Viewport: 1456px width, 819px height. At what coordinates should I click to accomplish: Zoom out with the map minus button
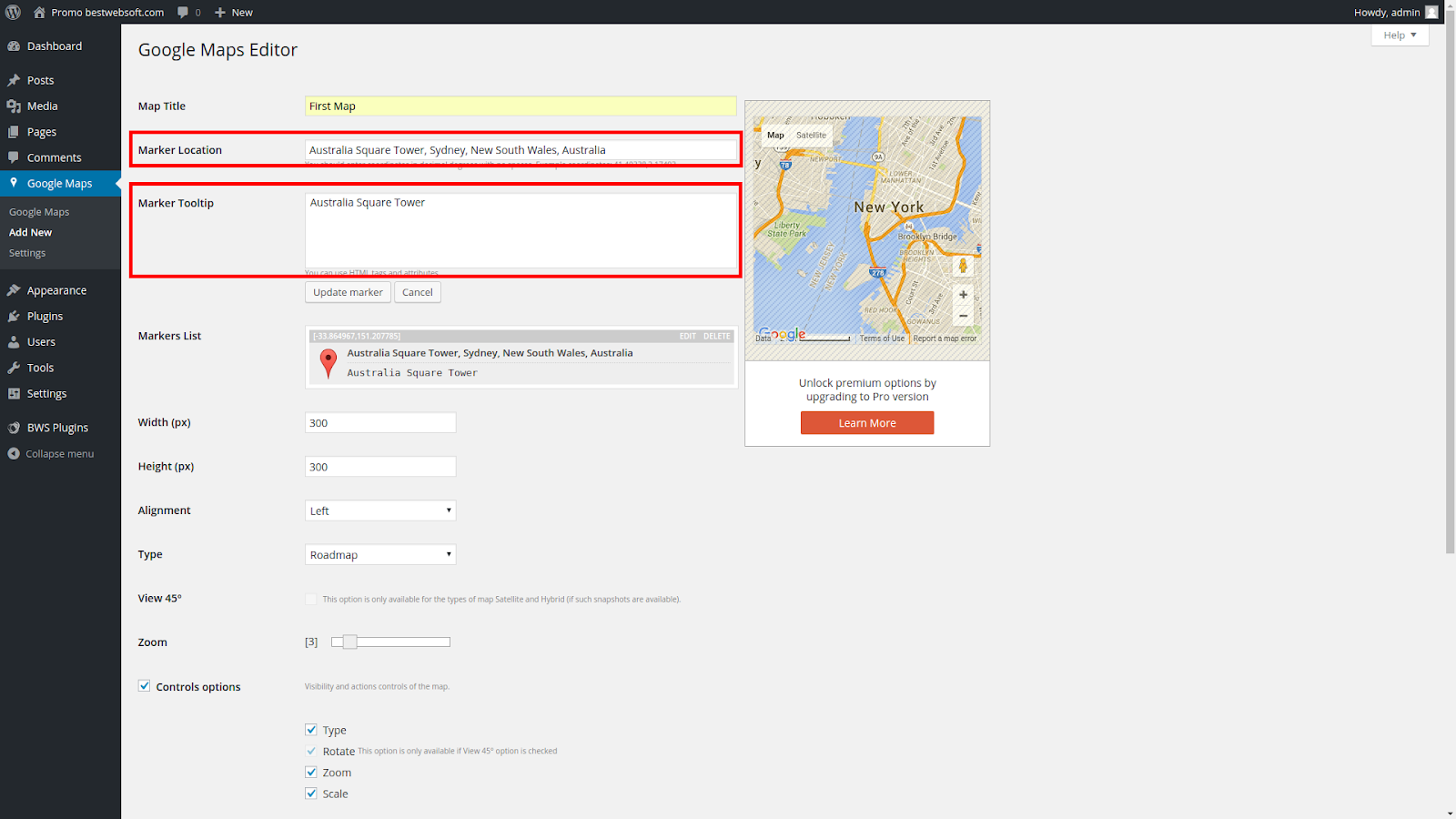(963, 316)
